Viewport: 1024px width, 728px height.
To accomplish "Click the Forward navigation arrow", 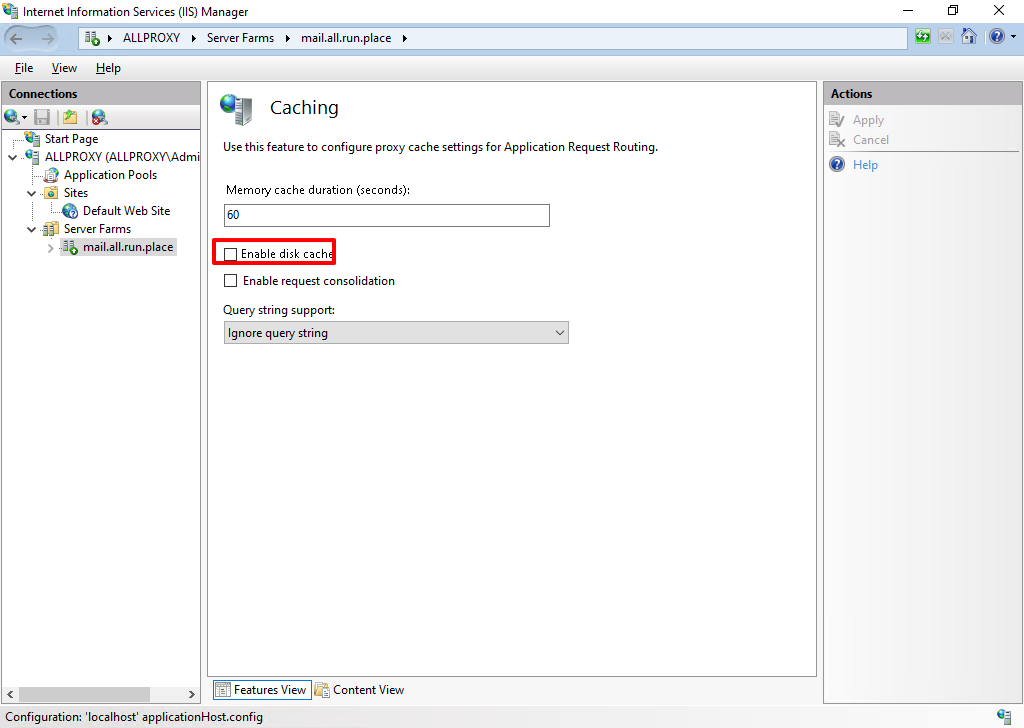I will pyautogui.click(x=47, y=39).
